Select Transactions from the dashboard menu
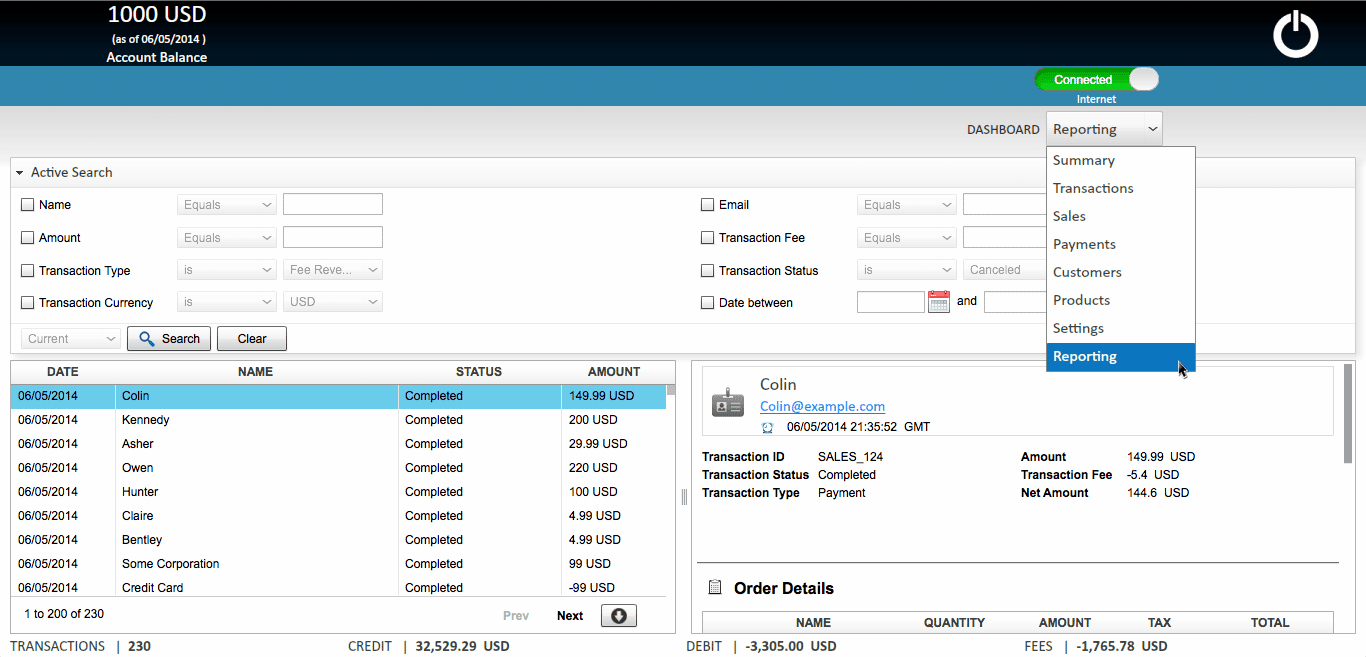 coord(1093,188)
